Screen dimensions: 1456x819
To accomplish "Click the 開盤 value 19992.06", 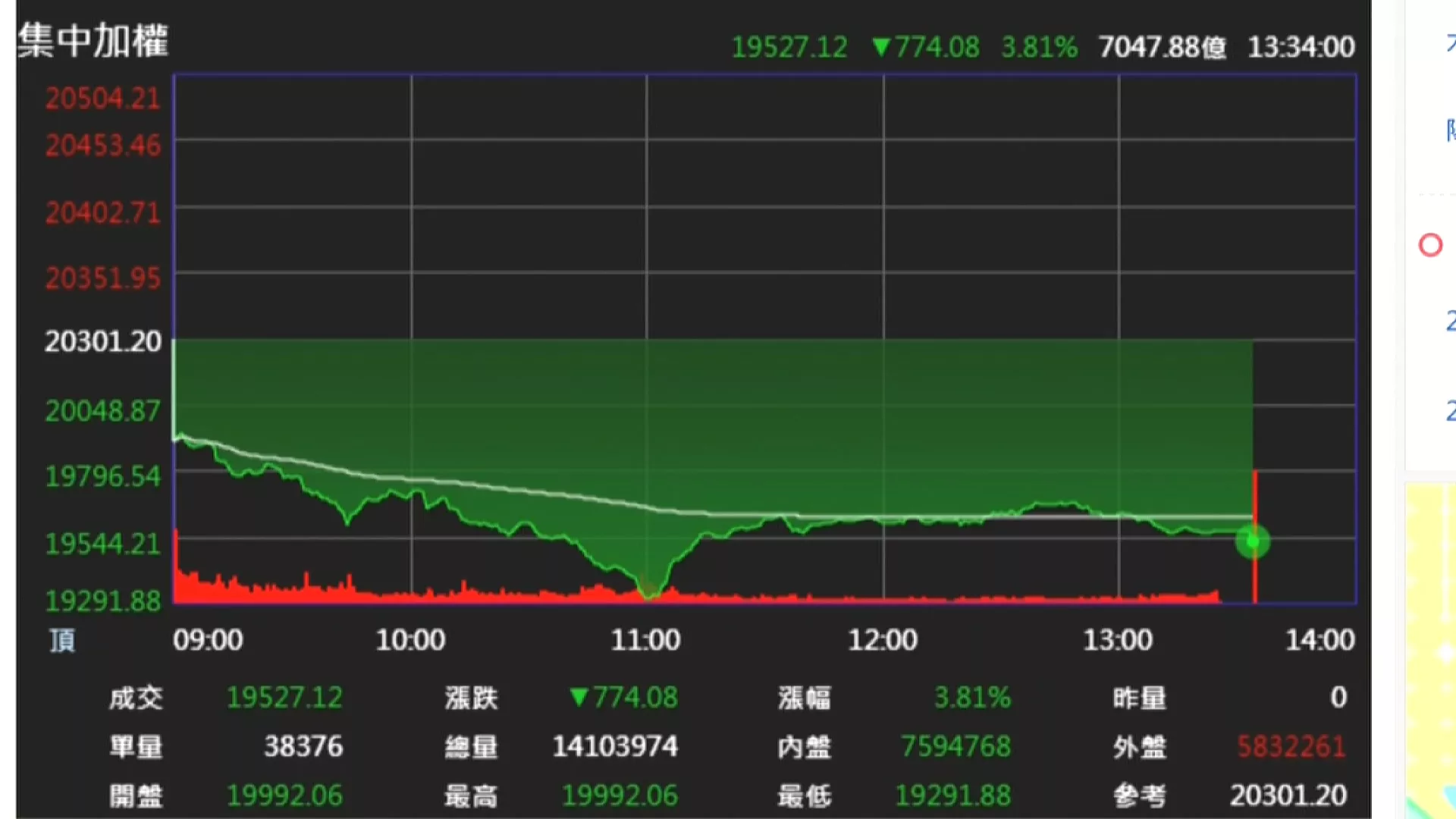I will point(284,795).
